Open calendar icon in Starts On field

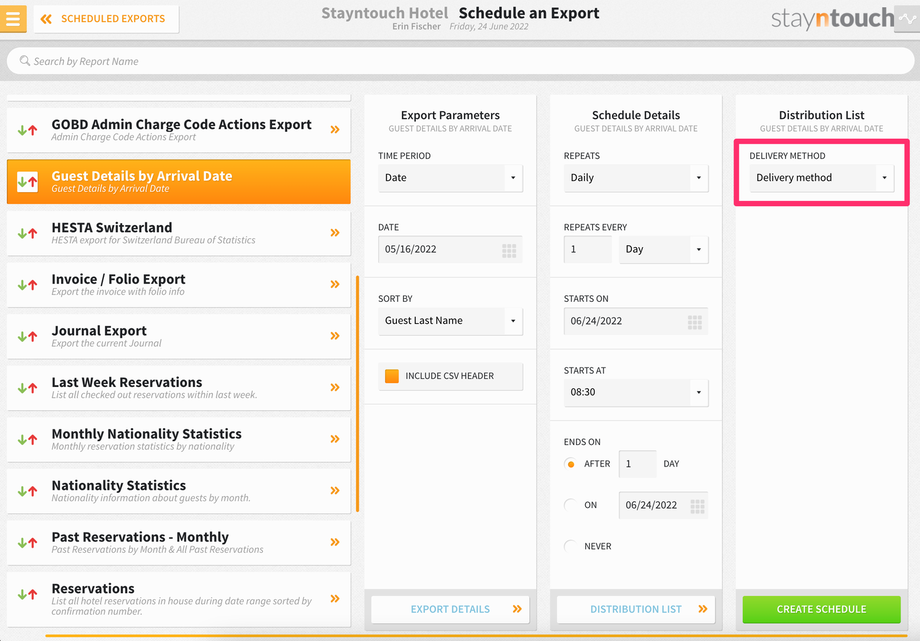click(x=695, y=322)
